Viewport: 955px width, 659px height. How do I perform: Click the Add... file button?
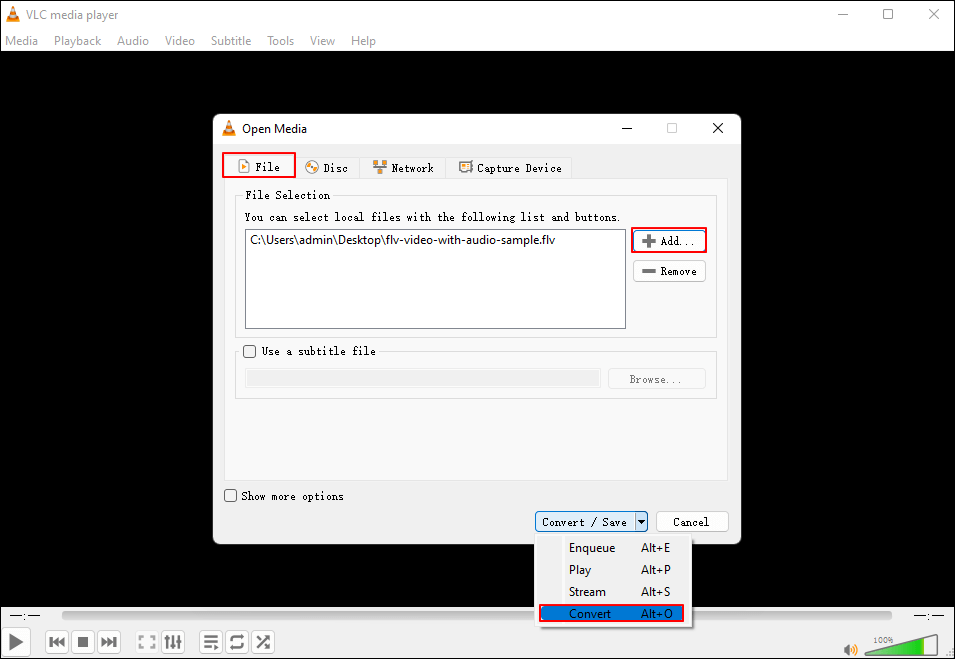tap(669, 241)
